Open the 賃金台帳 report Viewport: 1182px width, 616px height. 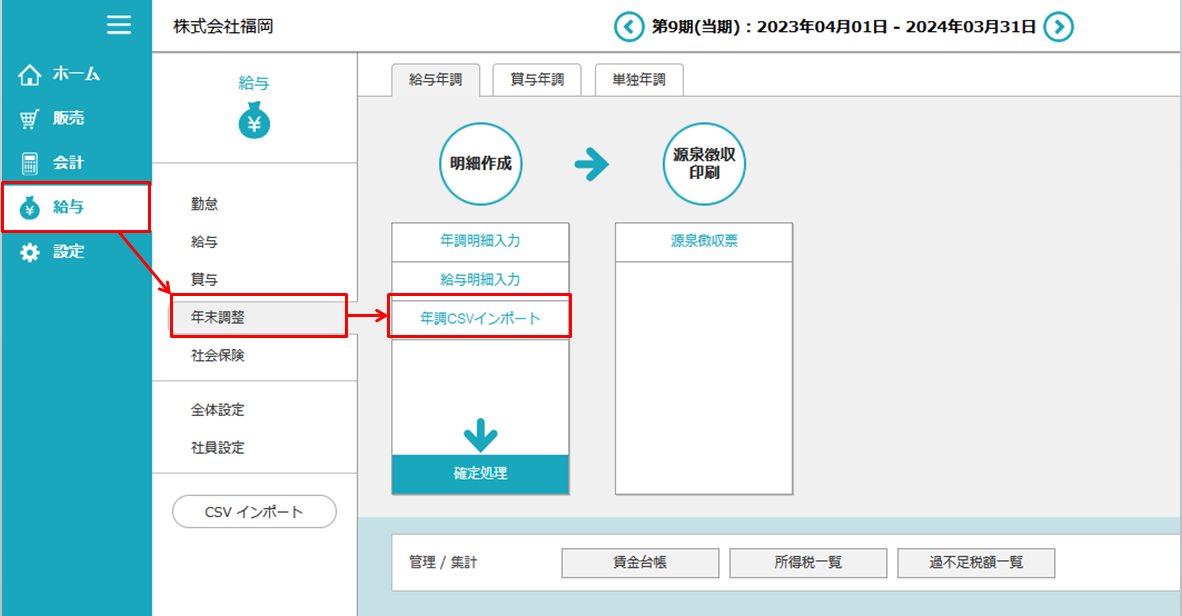[640, 562]
